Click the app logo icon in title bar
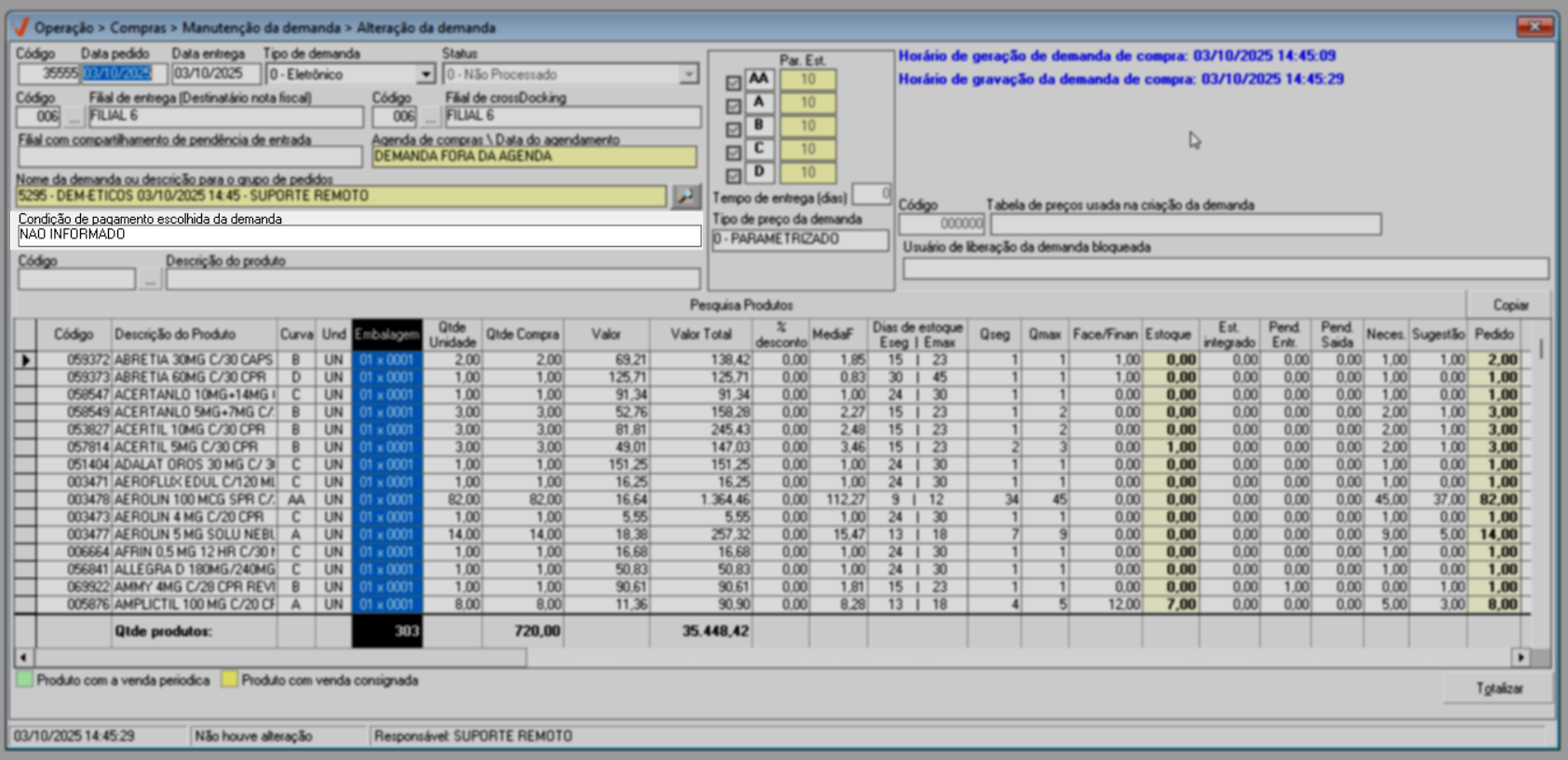This screenshot has height=760, width=1568. [20, 27]
